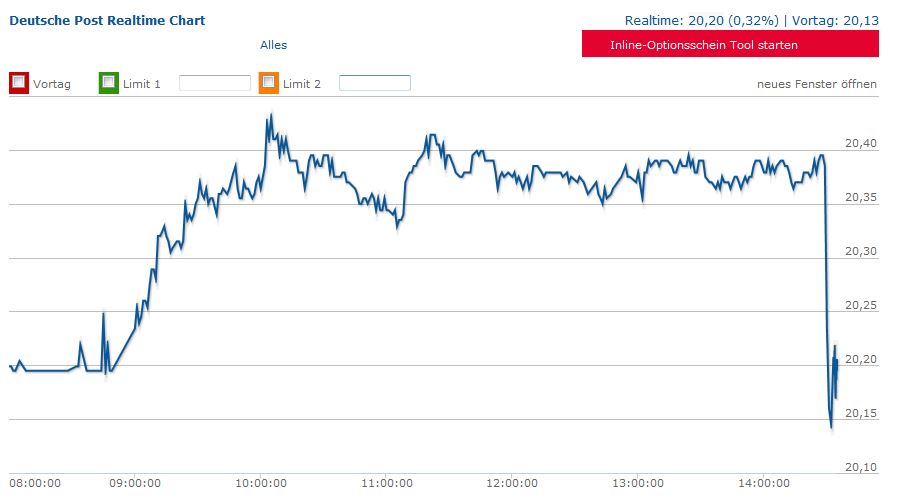Click the 20,10 price axis label
The width and height of the screenshot is (909, 498).
click(860, 467)
